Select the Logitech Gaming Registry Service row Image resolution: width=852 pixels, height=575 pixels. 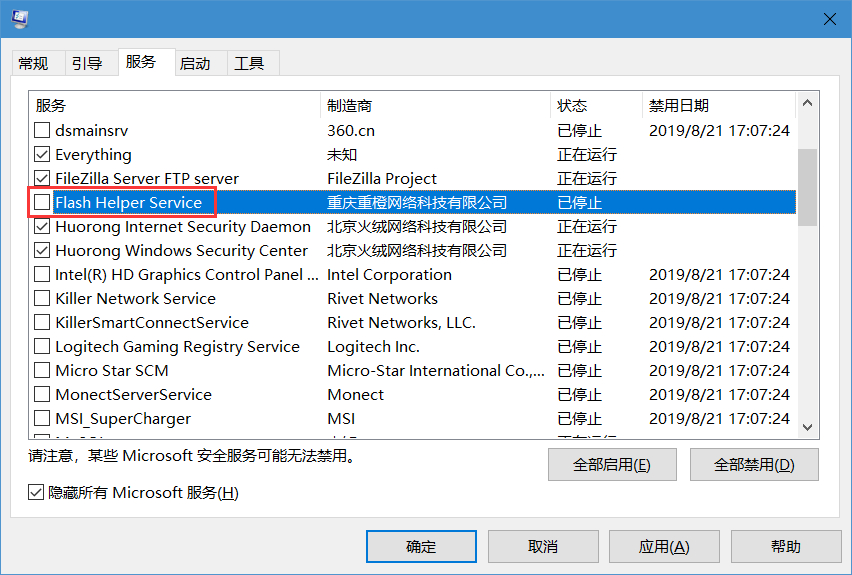[x=177, y=347]
